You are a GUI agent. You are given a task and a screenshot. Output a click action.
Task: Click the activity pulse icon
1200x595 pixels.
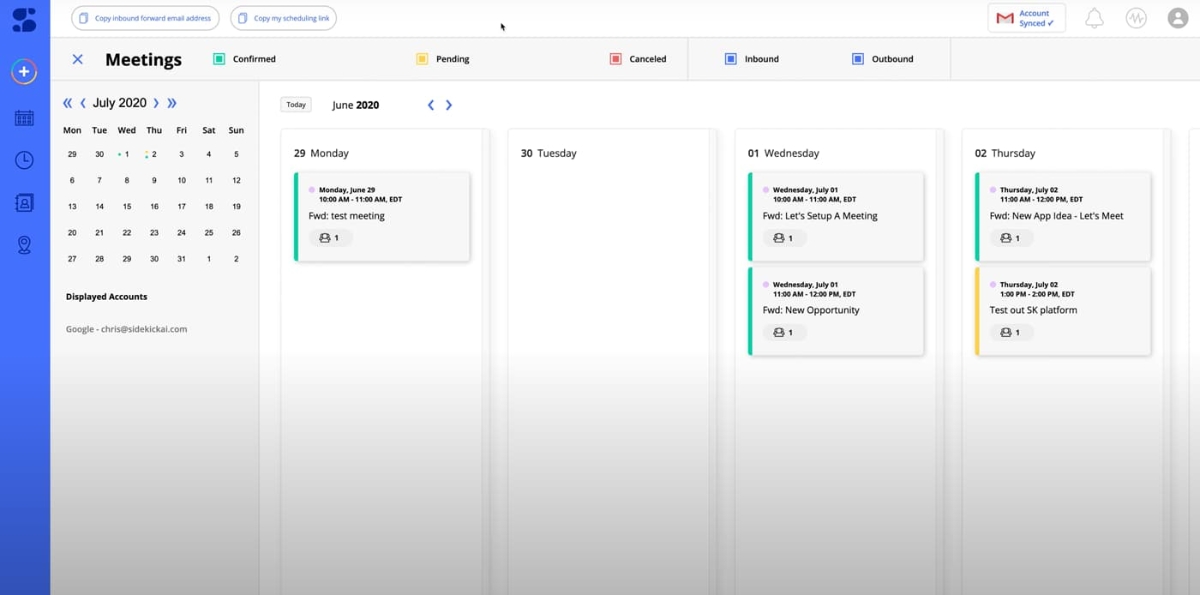point(1135,18)
